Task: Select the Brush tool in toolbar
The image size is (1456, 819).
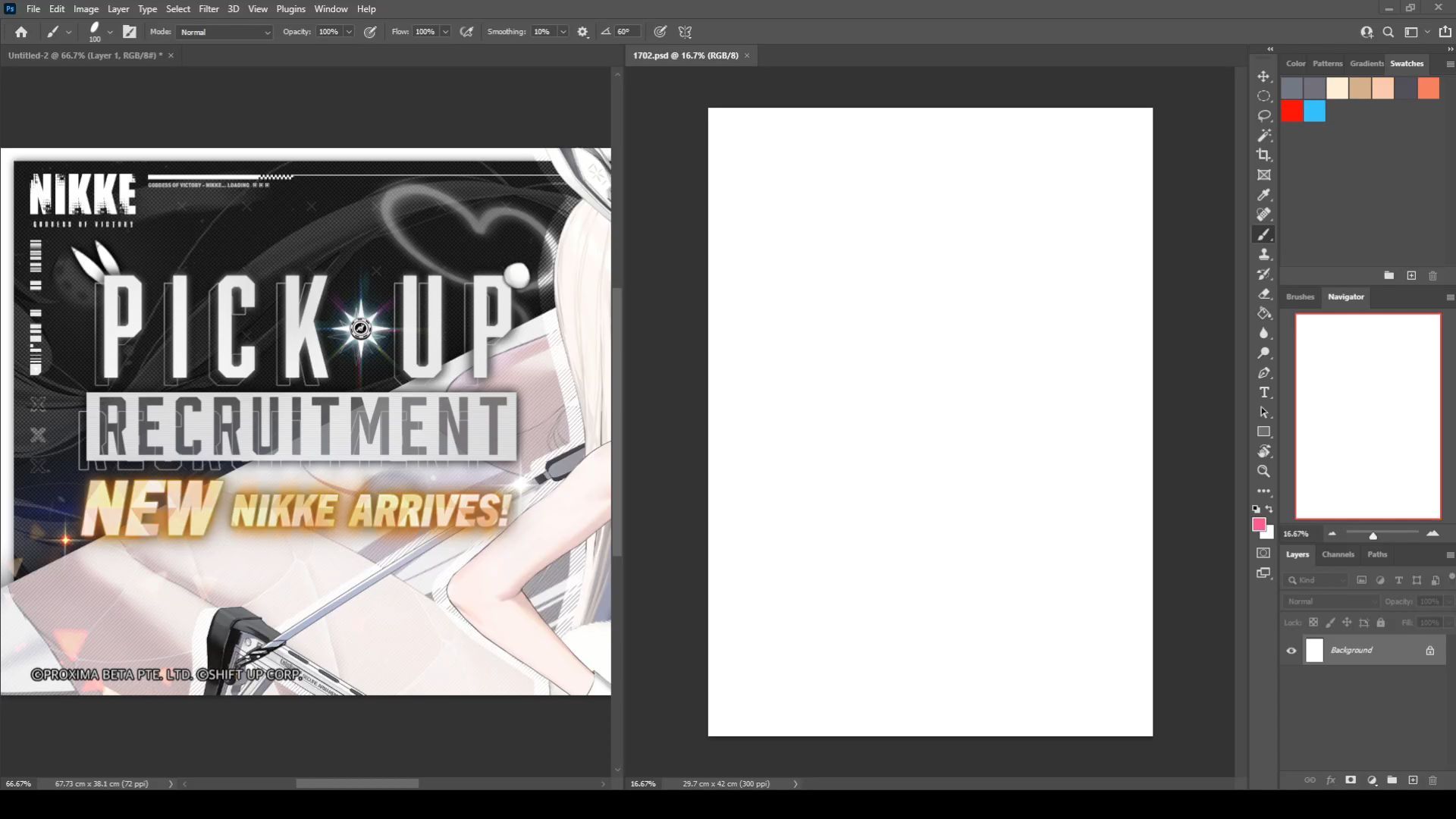Action: click(x=1263, y=234)
